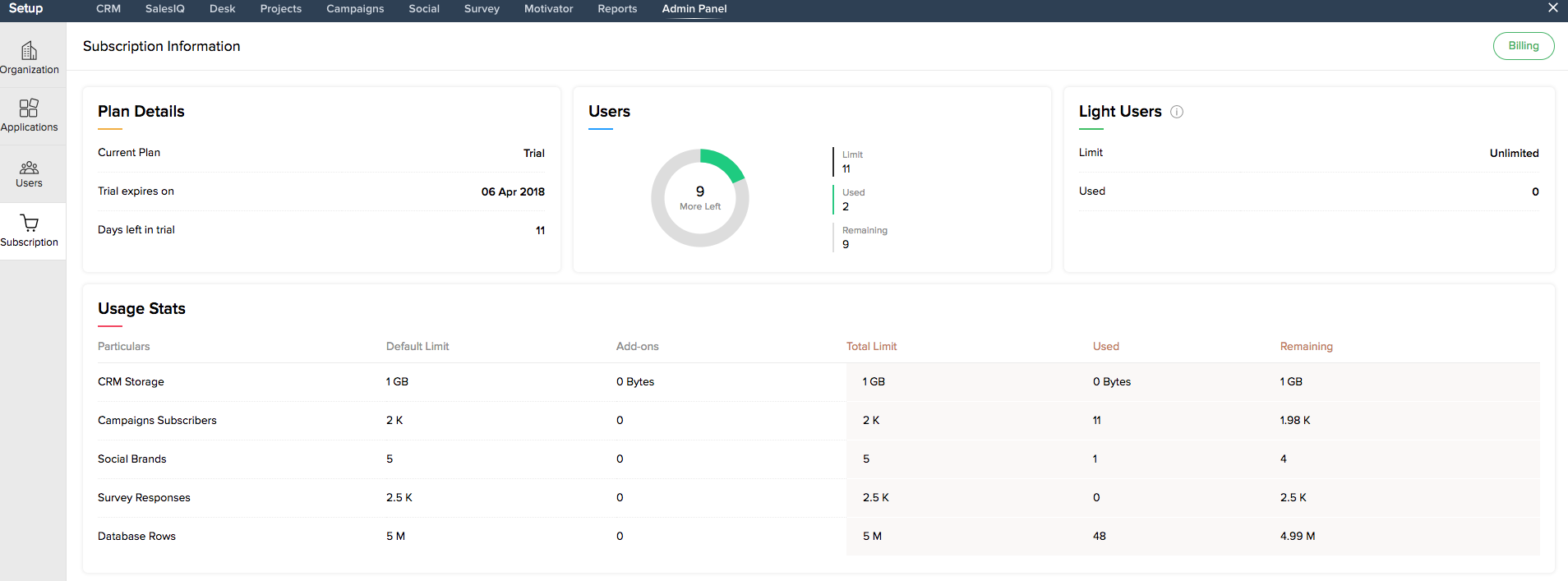1568x581 pixels.
Task: Click '1.98 K' remaining for Campaigns Subscribers
Action: pos(1295,421)
